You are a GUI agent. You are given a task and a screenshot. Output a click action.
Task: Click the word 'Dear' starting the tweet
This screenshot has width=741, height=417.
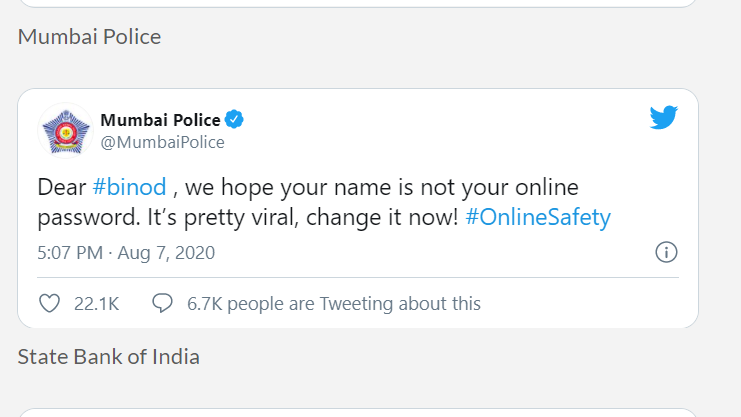coord(61,187)
